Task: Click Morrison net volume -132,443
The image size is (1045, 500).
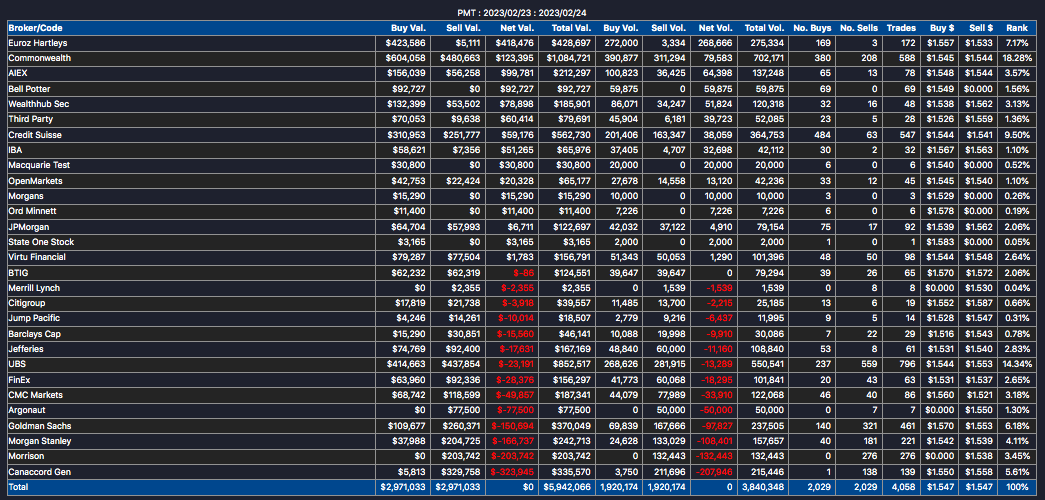Action: point(714,457)
